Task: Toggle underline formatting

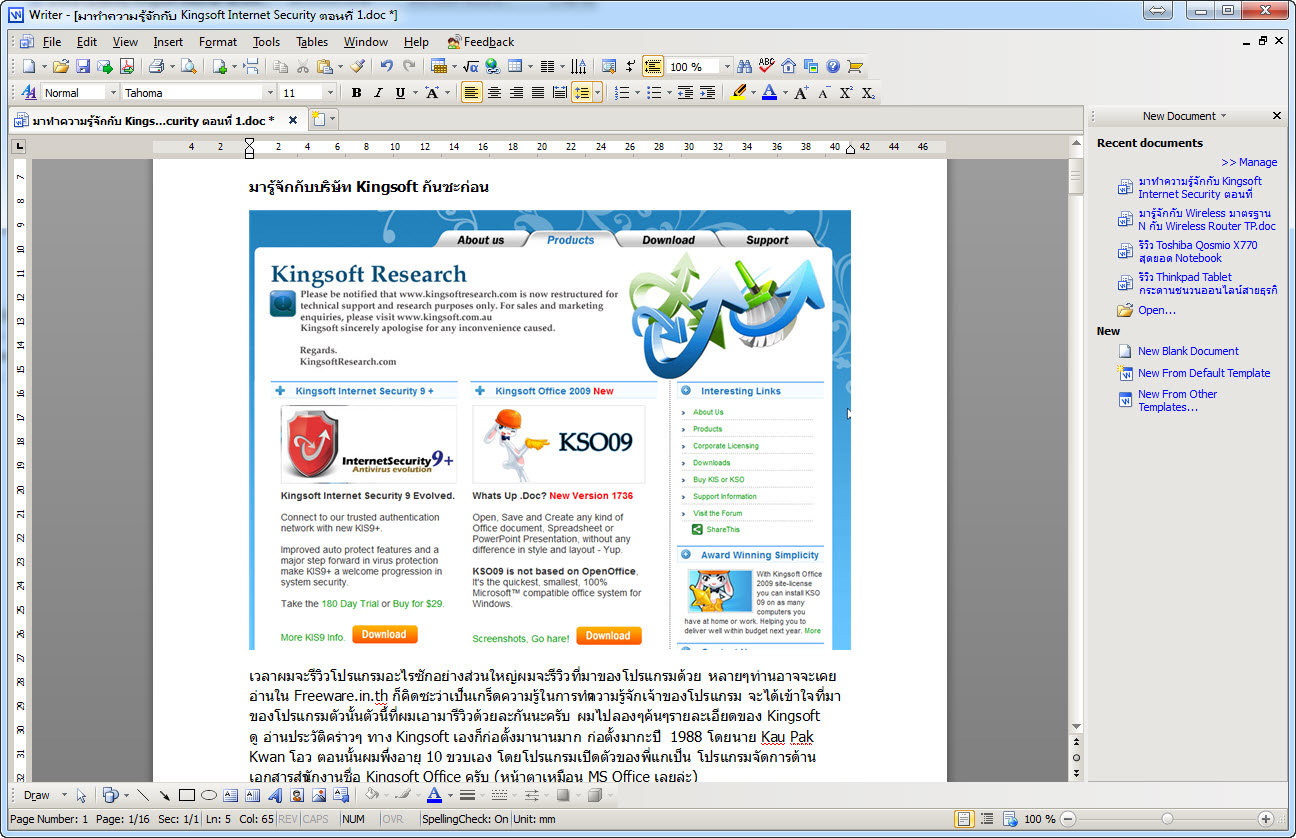Action: click(x=400, y=93)
